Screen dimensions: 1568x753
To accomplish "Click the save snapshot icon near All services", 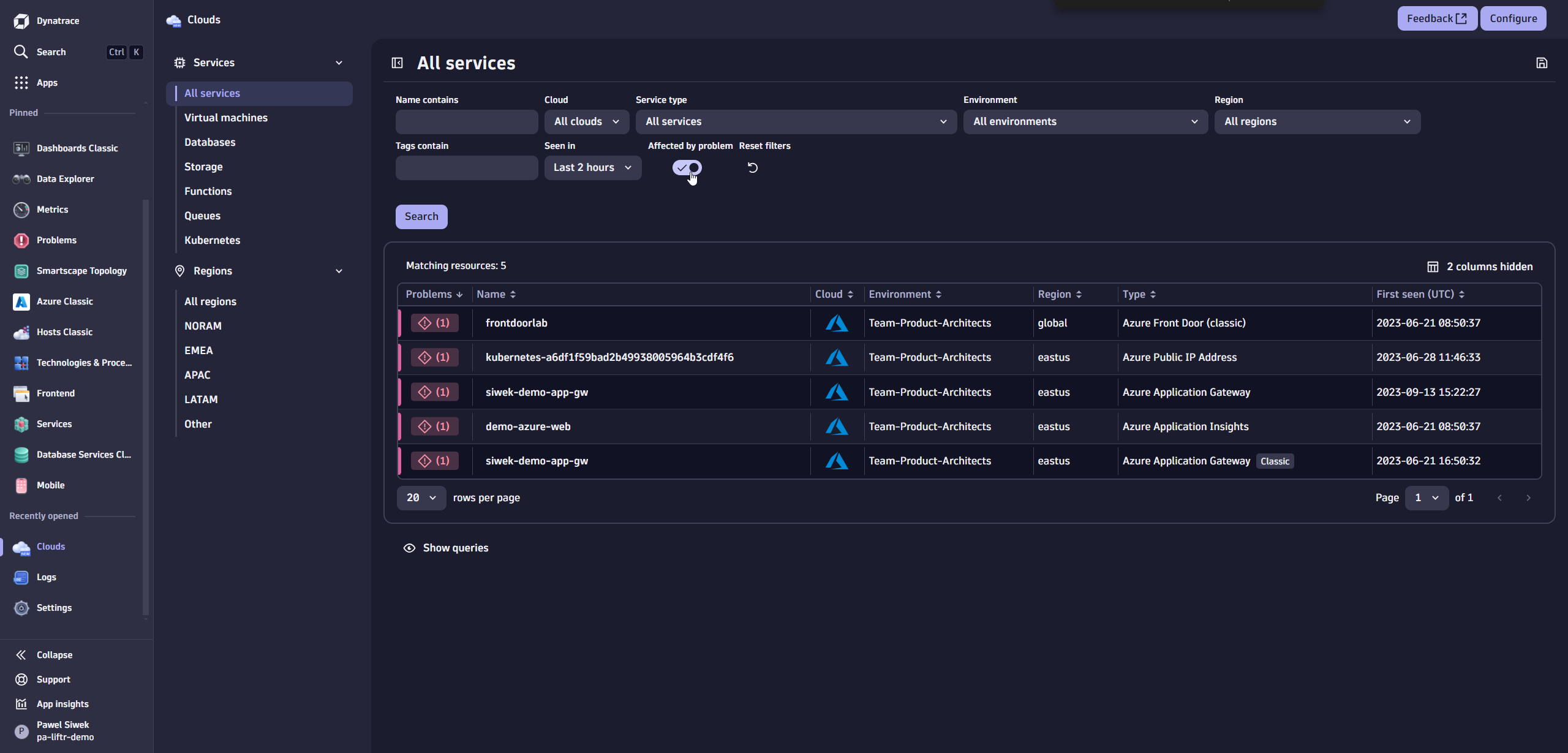I will tap(1542, 62).
